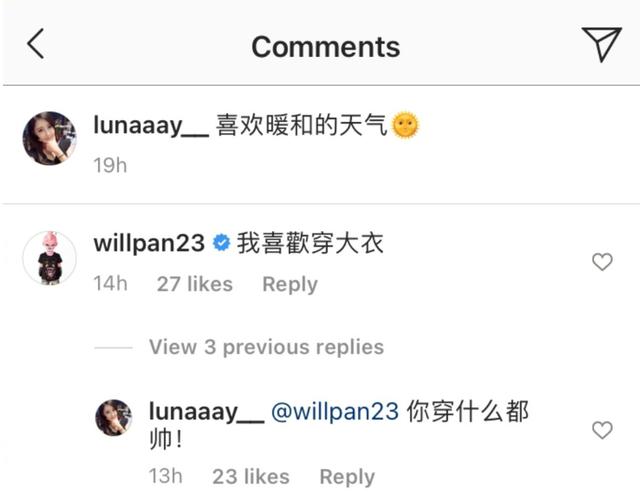Reply to lunaaay__'s reply comment
The width and height of the screenshot is (640, 494).
(x=347, y=476)
